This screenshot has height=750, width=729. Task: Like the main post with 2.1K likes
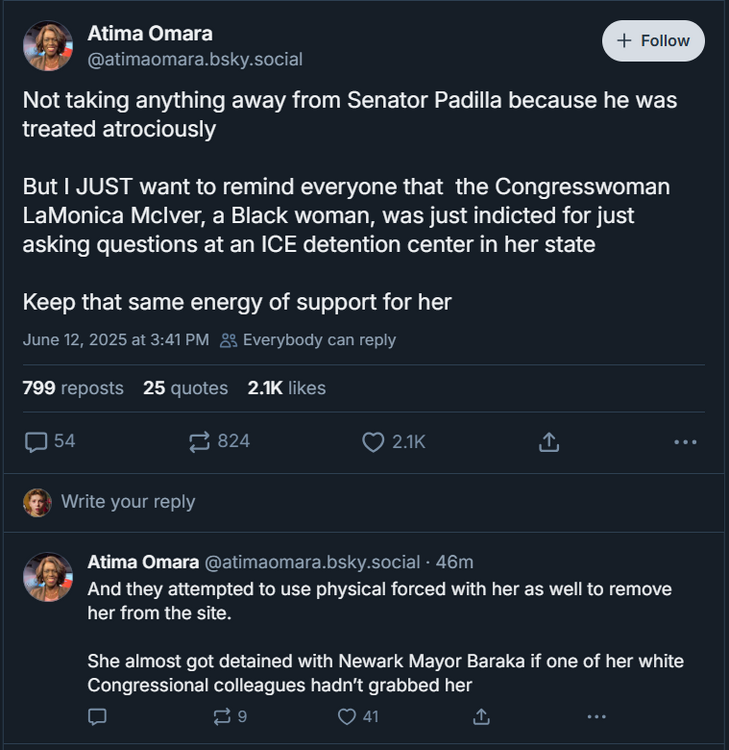[x=373, y=441]
